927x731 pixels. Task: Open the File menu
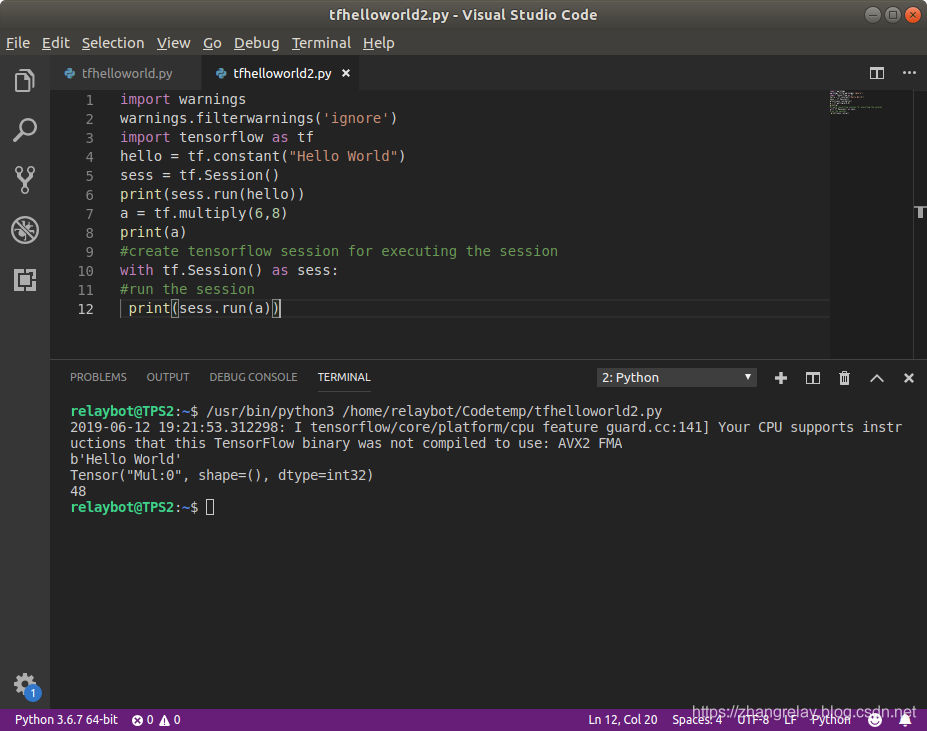[x=18, y=43]
